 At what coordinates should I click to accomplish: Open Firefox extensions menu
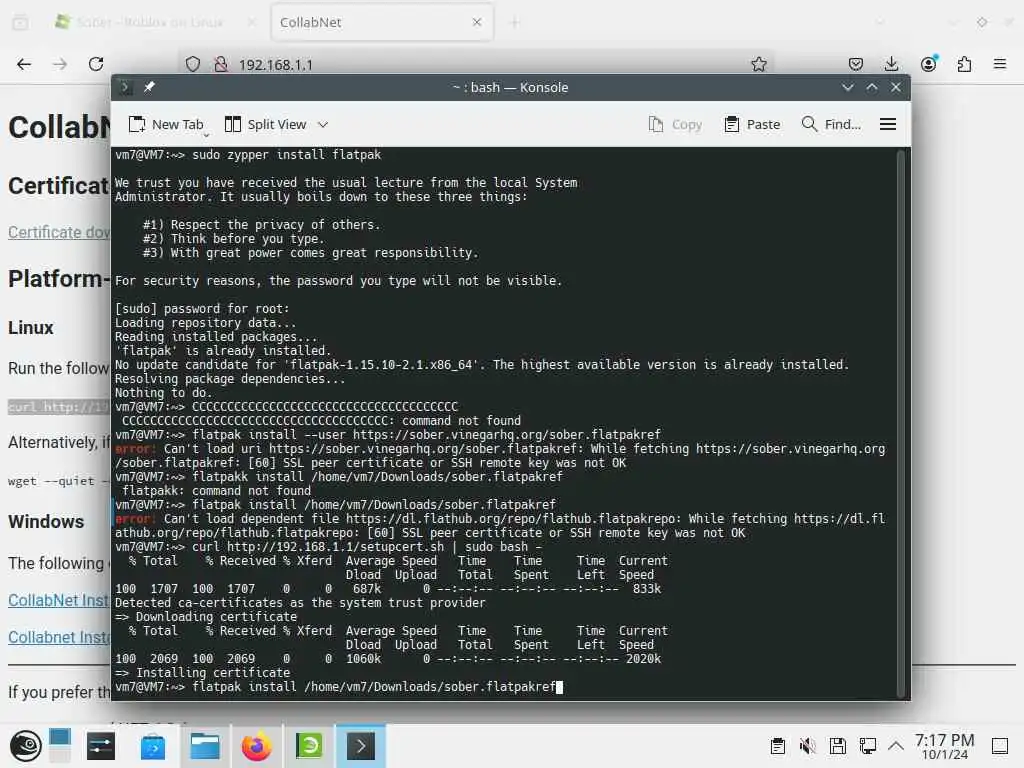pyautogui.click(x=964, y=64)
